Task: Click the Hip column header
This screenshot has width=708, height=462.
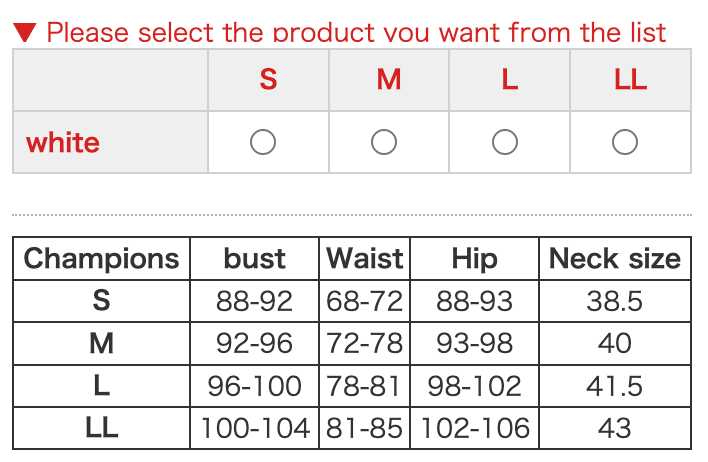Action: coord(474,259)
